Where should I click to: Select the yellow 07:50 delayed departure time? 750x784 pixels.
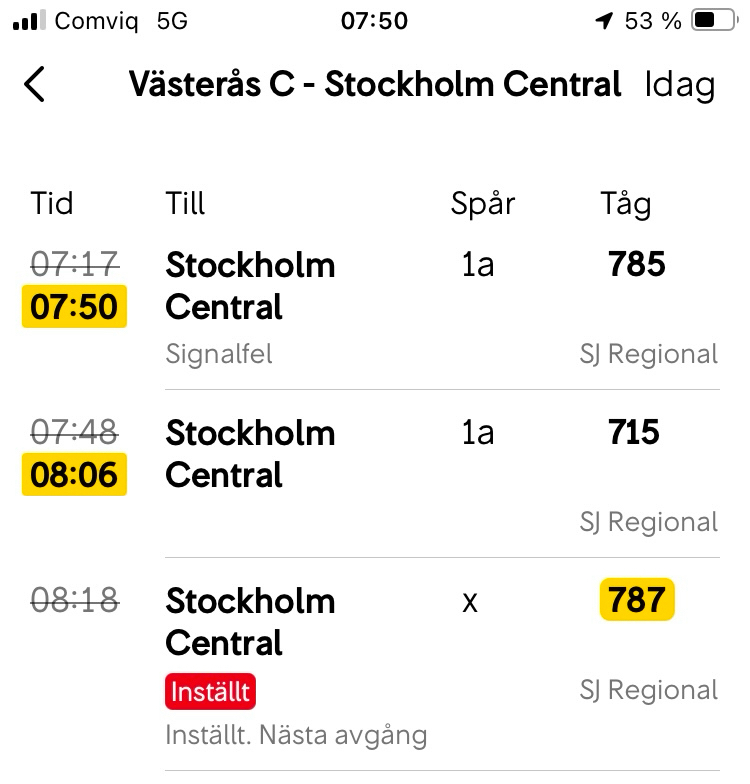tap(74, 307)
